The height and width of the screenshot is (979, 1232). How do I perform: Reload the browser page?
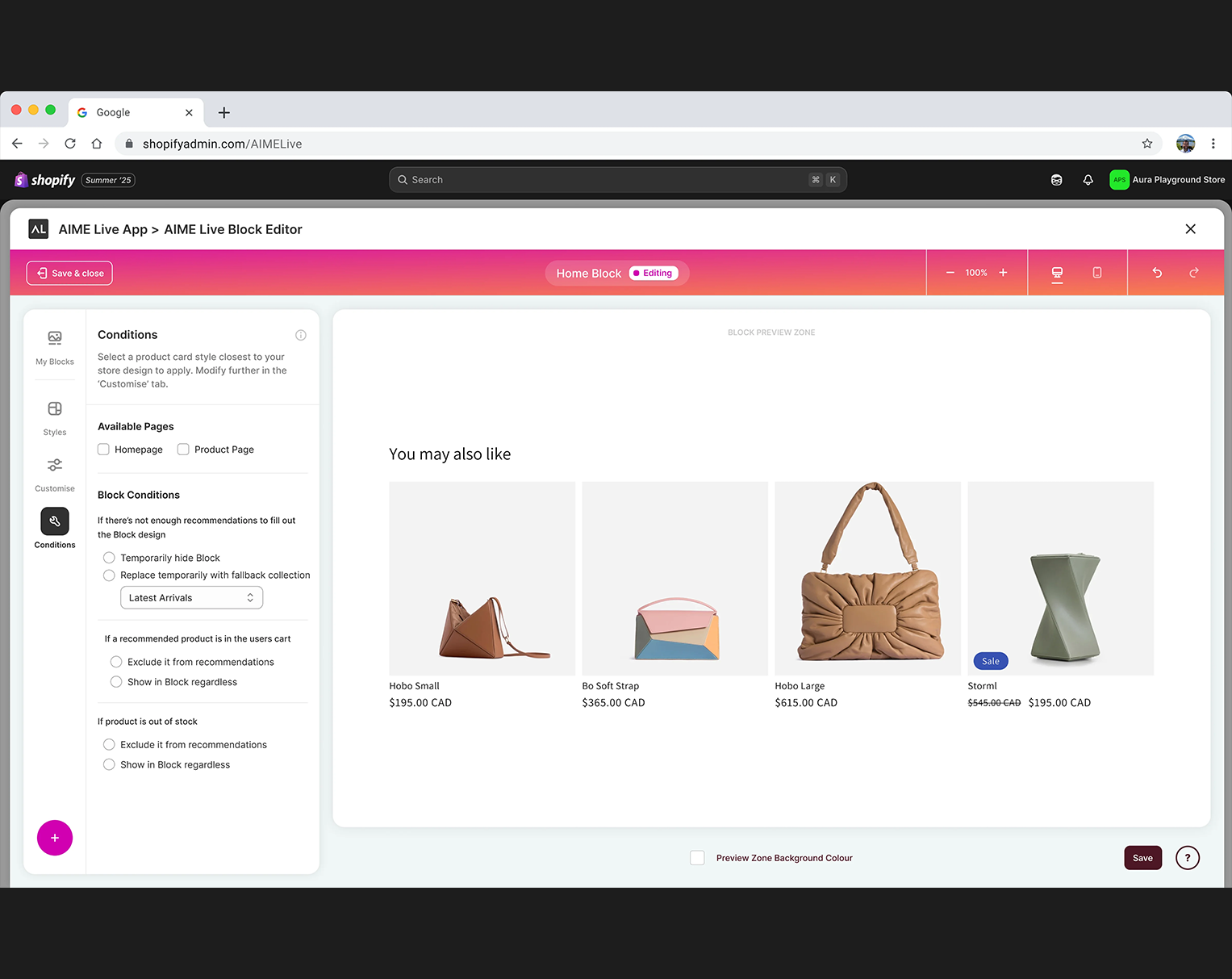70,144
